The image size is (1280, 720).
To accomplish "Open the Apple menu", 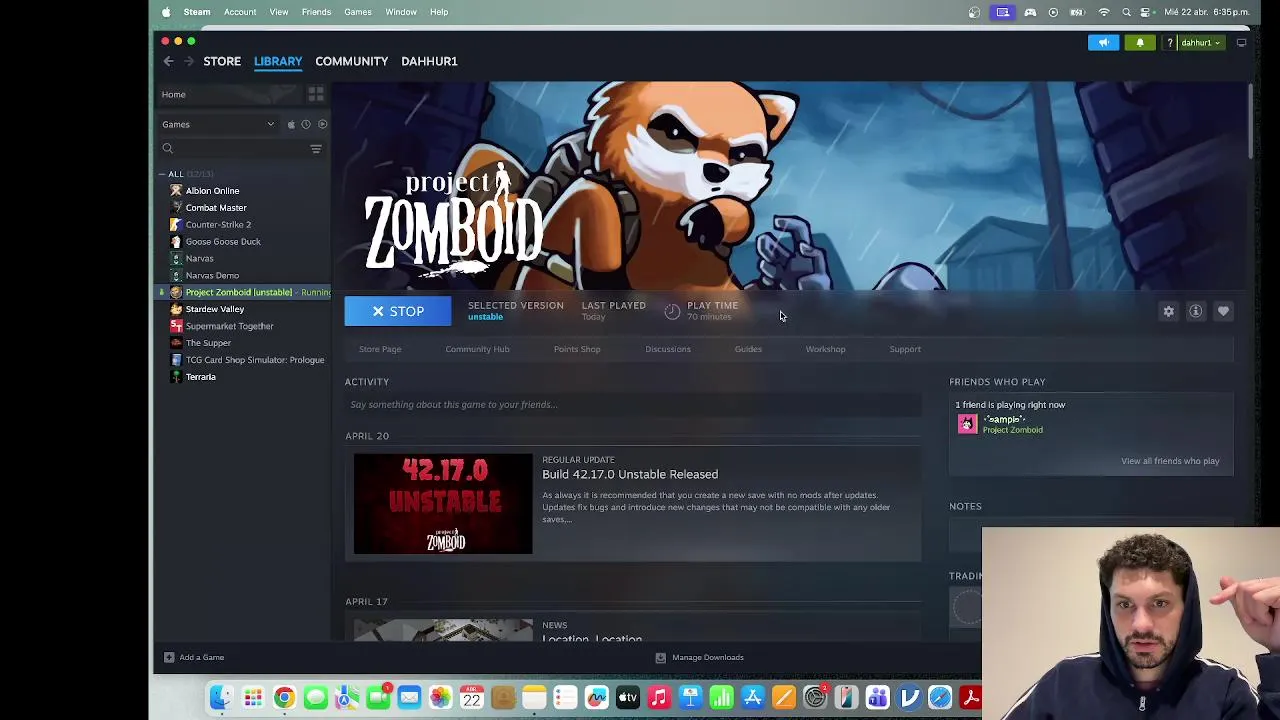I will 166,12.
